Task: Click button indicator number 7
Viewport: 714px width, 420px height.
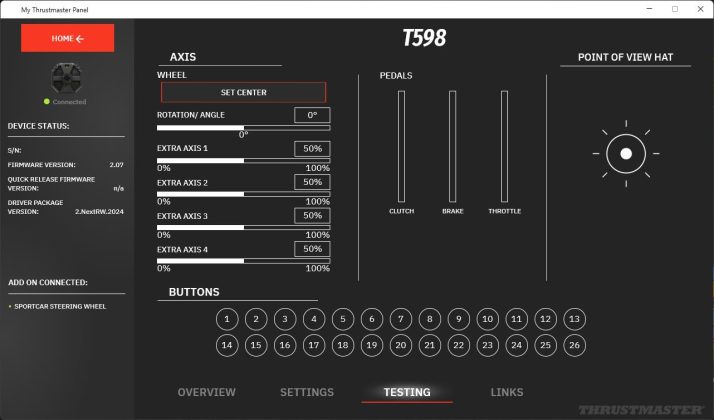Action: click(400, 320)
